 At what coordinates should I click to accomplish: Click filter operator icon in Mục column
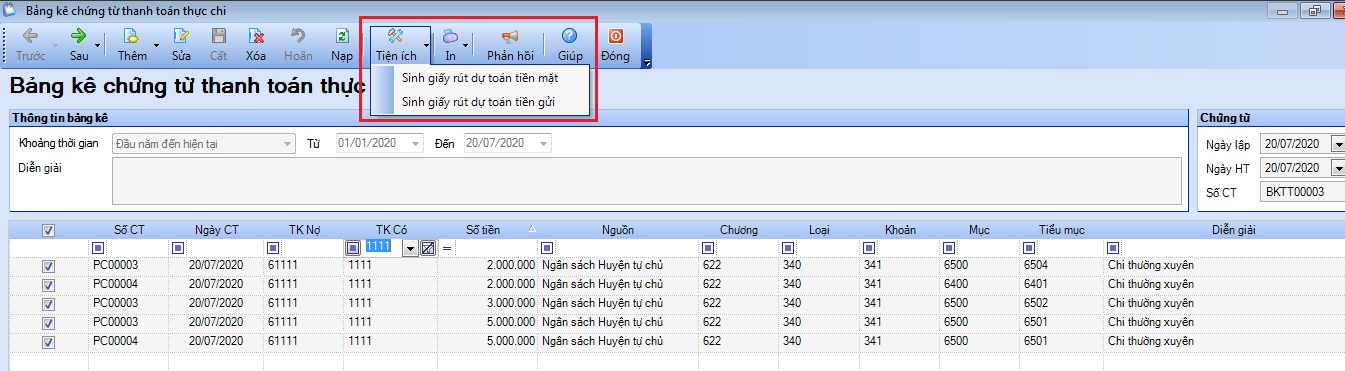point(948,248)
